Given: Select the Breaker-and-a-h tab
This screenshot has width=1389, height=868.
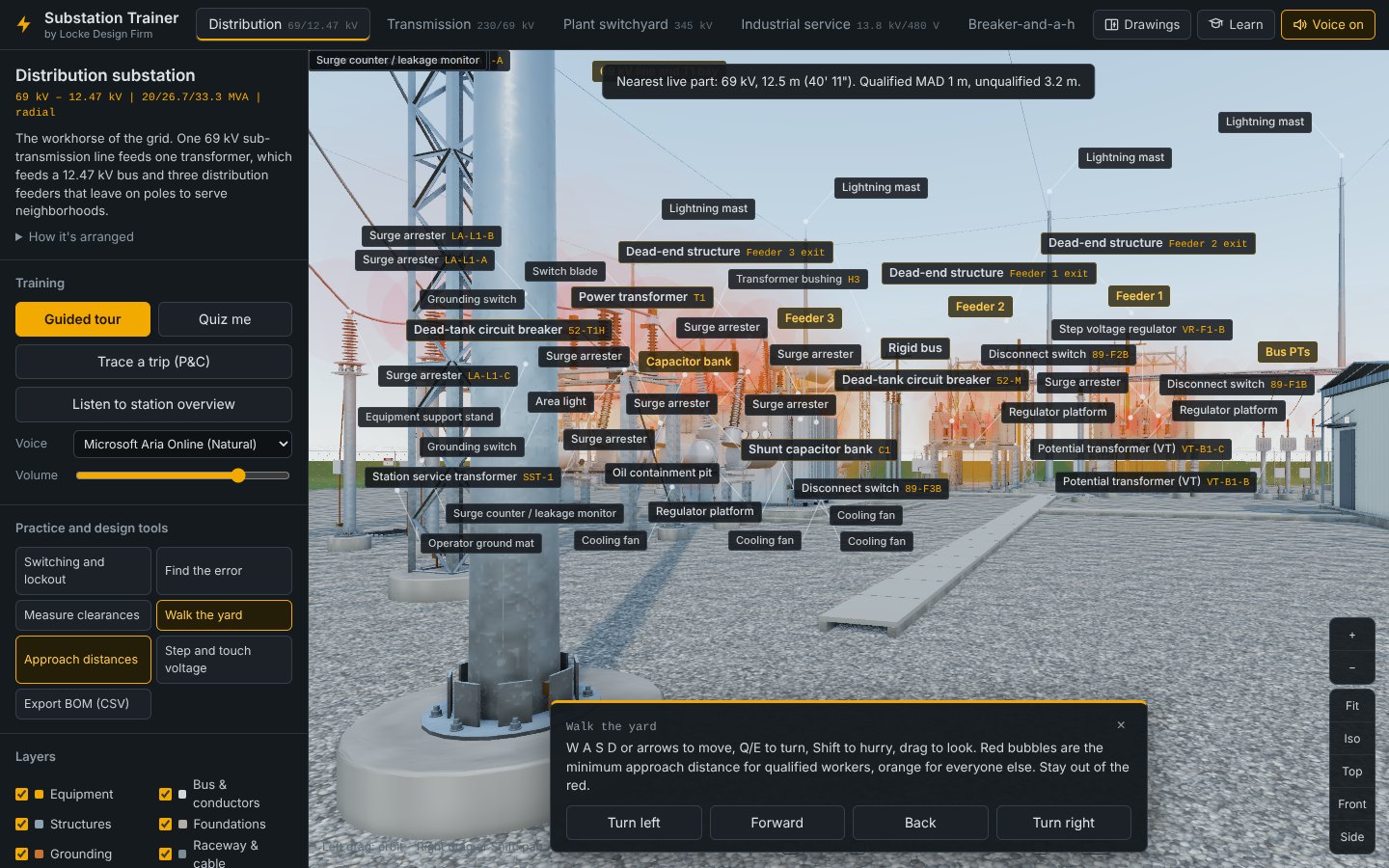Looking at the screenshot, I should coord(1021,24).
